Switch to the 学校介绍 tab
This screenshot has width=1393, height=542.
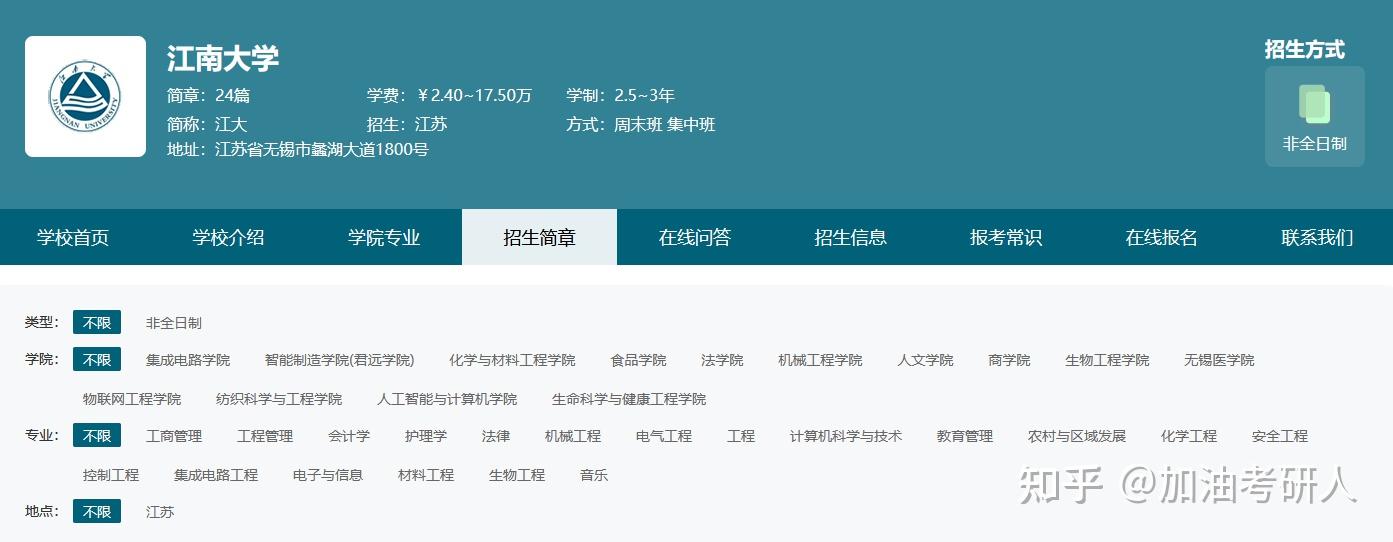[x=228, y=237]
